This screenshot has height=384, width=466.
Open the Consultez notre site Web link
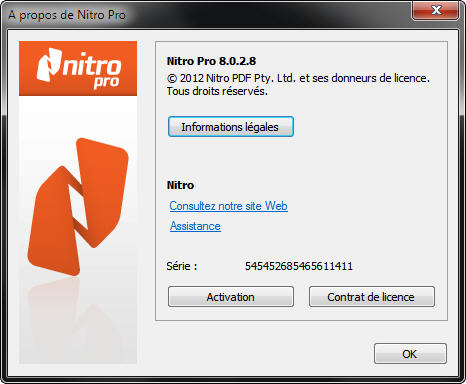tap(228, 206)
